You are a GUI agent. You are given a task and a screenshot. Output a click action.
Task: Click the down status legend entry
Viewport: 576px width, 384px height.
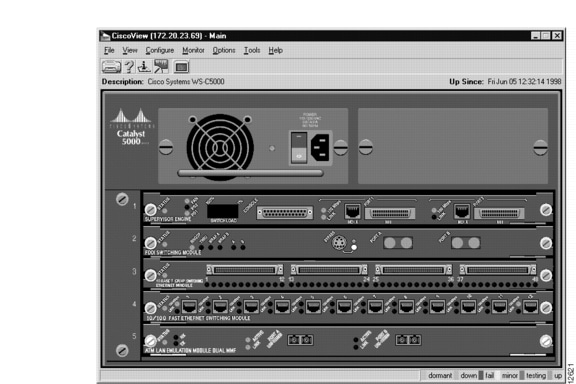click(469, 376)
